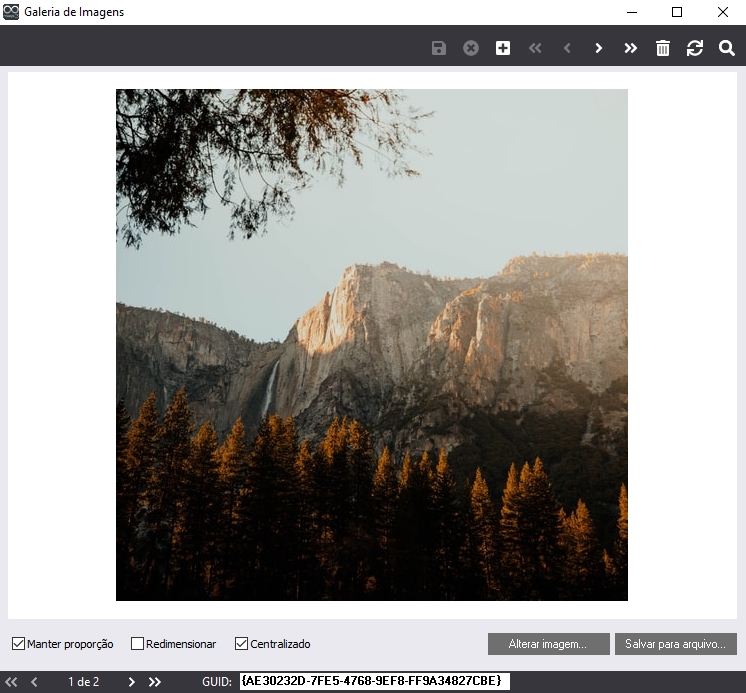This screenshot has width=746, height=693.
Task: Go to previous record in top toolbar
Action: click(567, 48)
